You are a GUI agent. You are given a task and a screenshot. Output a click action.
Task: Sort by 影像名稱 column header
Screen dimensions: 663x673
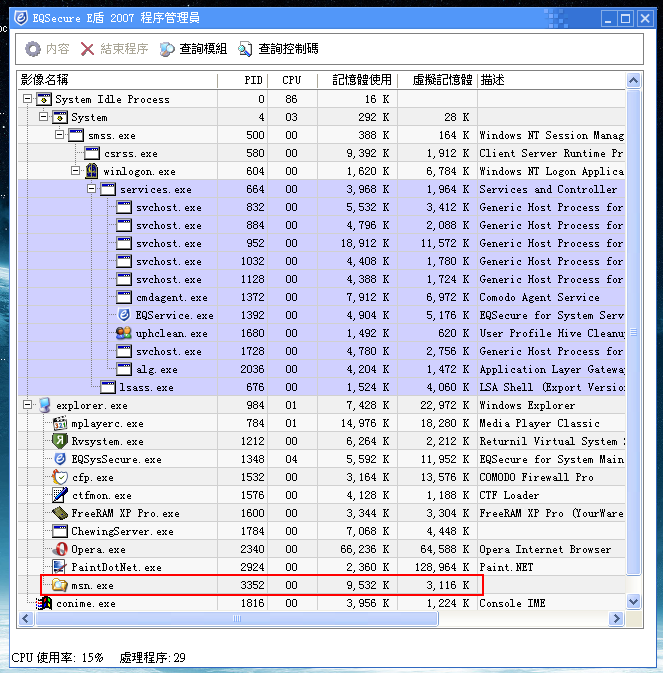(118, 80)
